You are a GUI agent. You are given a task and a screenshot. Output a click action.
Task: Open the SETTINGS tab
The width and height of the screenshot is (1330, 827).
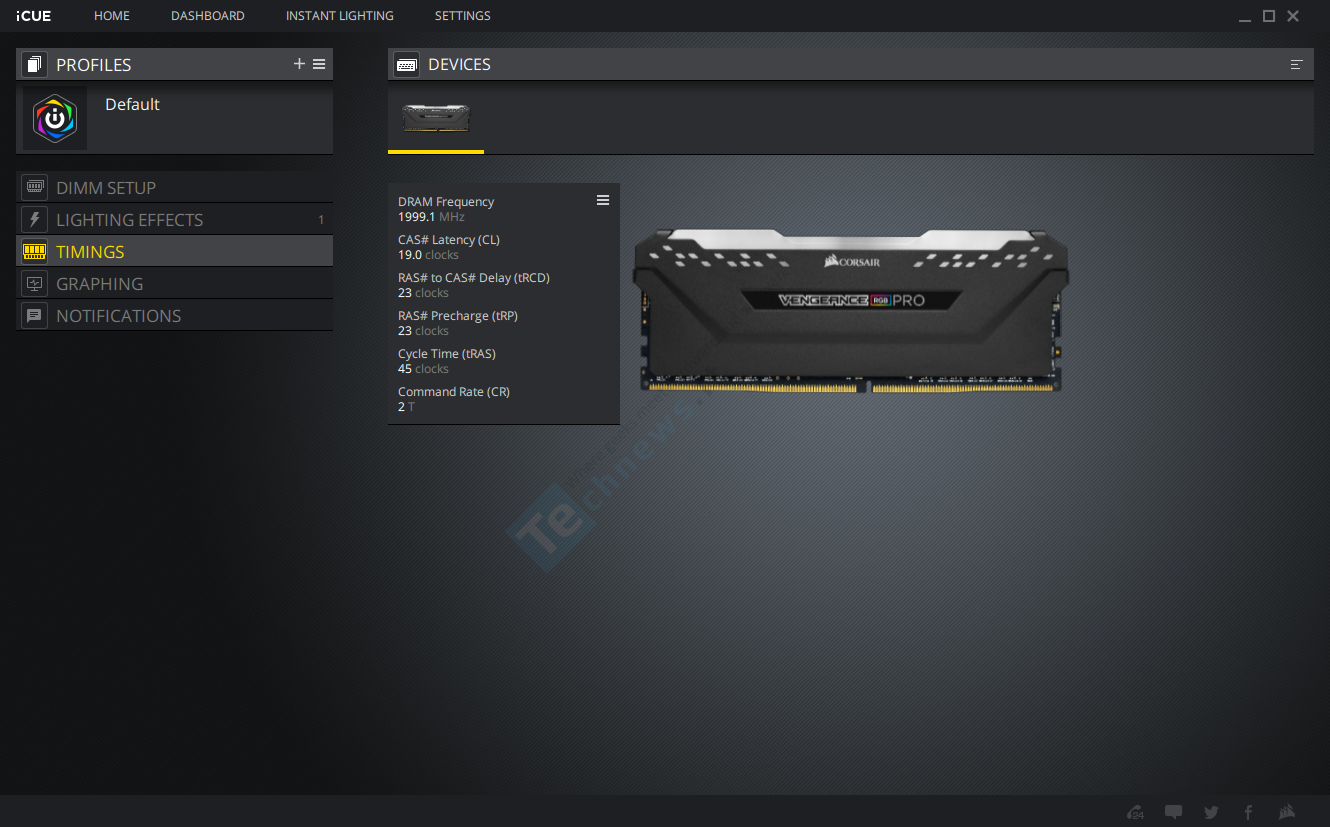point(463,16)
